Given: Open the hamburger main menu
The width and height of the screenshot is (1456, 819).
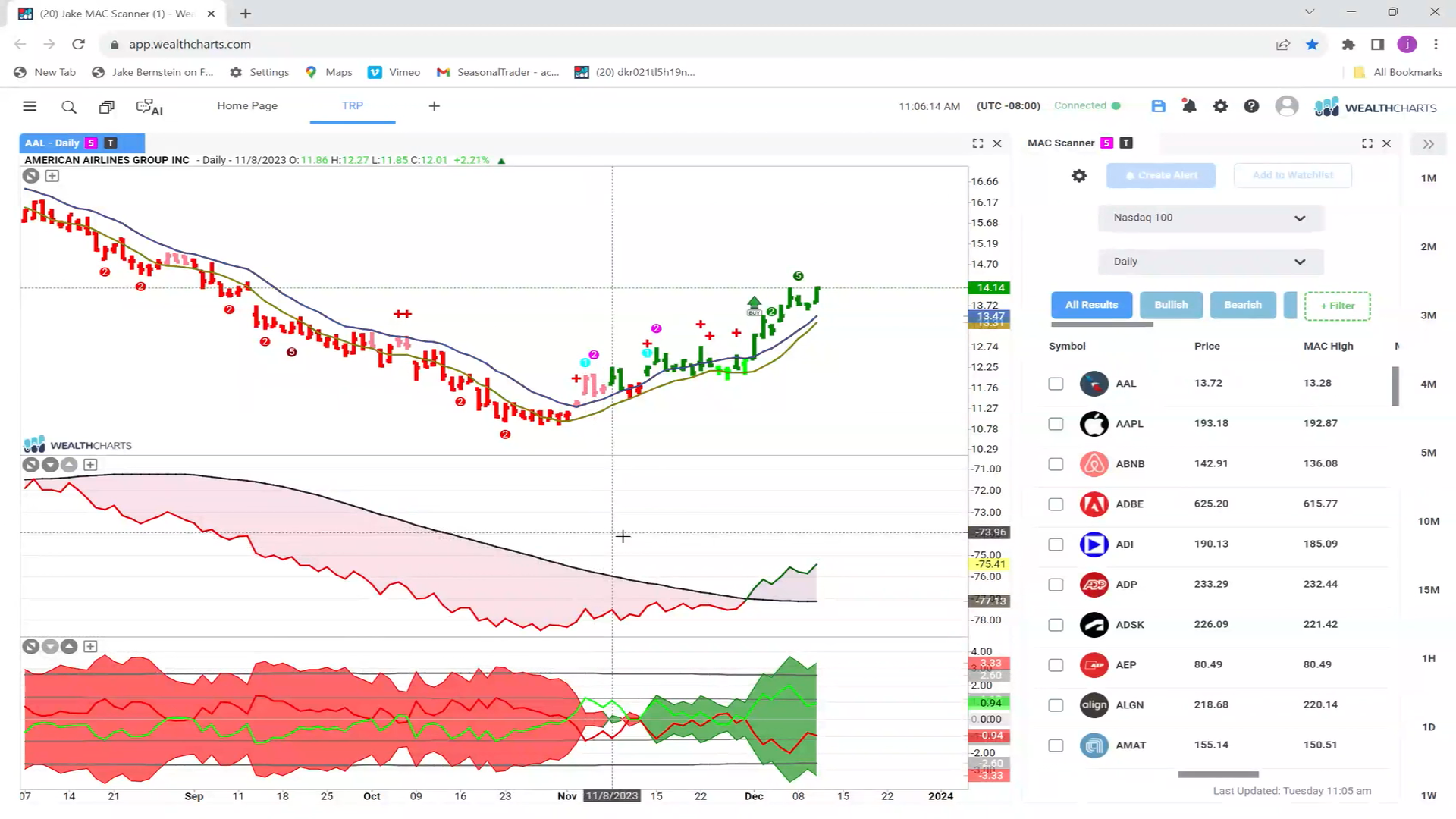Looking at the screenshot, I should tap(30, 106).
